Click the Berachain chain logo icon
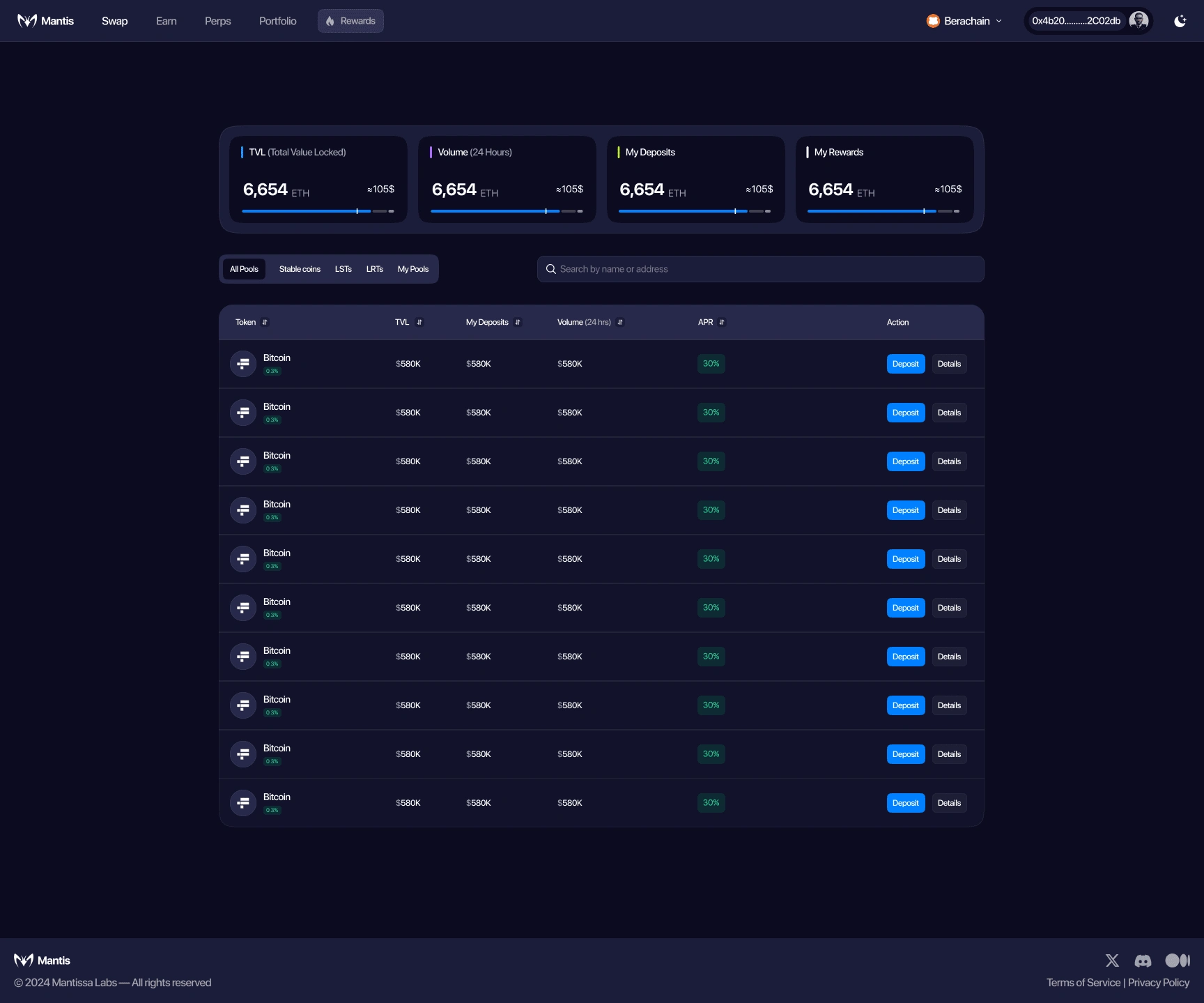 pos(933,21)
